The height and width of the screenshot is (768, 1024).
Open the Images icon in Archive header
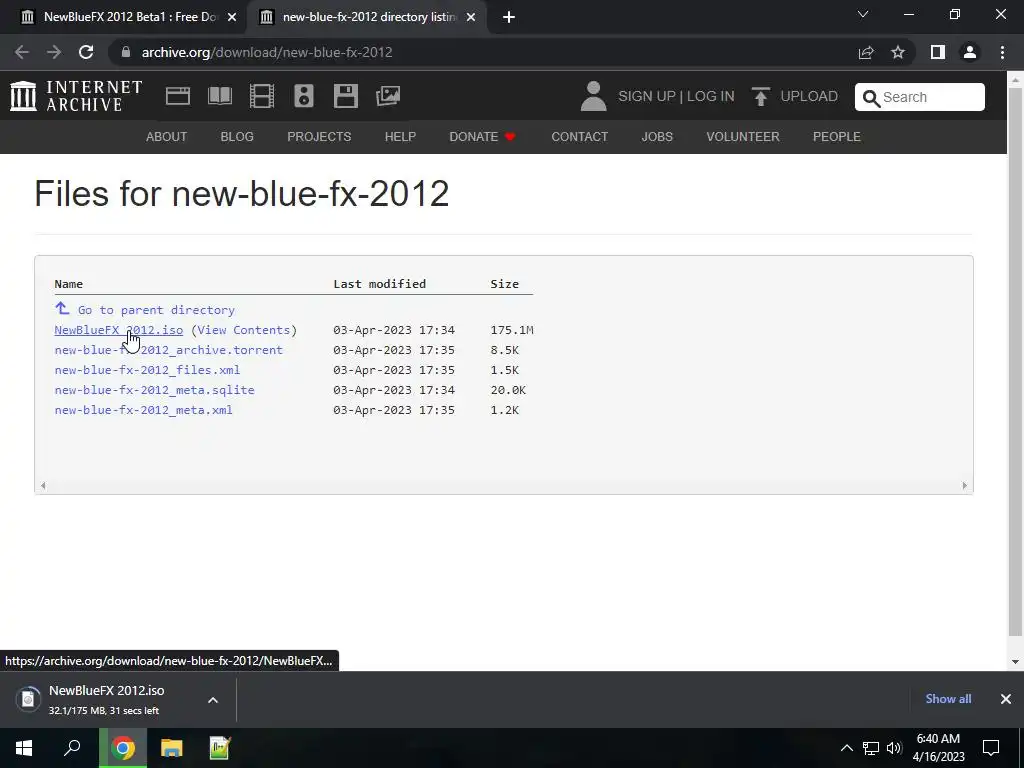[388, 96]
